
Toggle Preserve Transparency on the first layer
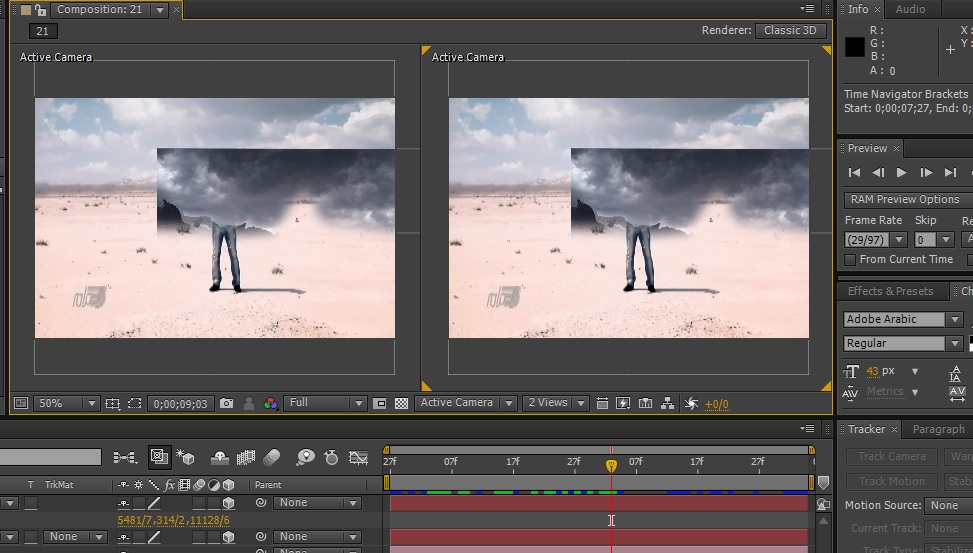point(31,503)
